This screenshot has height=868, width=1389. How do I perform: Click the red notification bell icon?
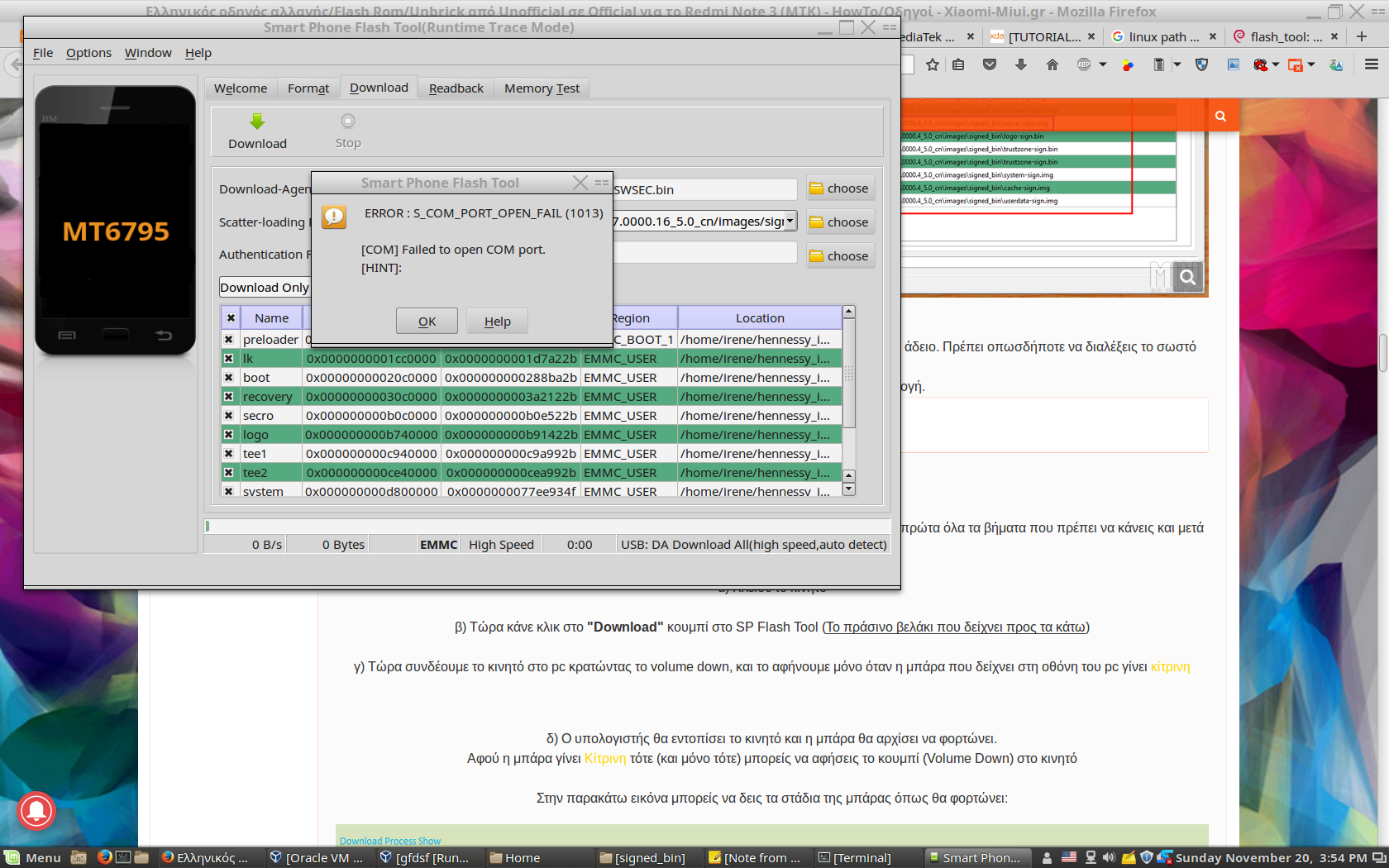36,810
